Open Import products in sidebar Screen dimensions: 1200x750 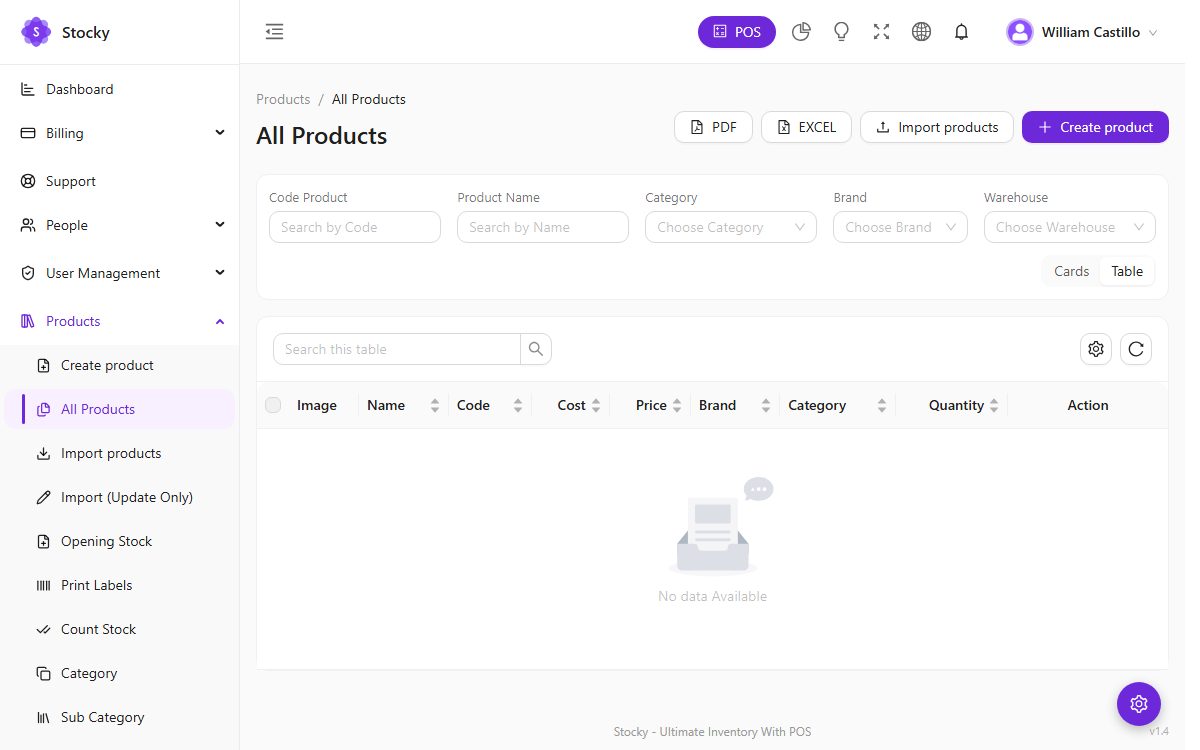click(120, 453)
